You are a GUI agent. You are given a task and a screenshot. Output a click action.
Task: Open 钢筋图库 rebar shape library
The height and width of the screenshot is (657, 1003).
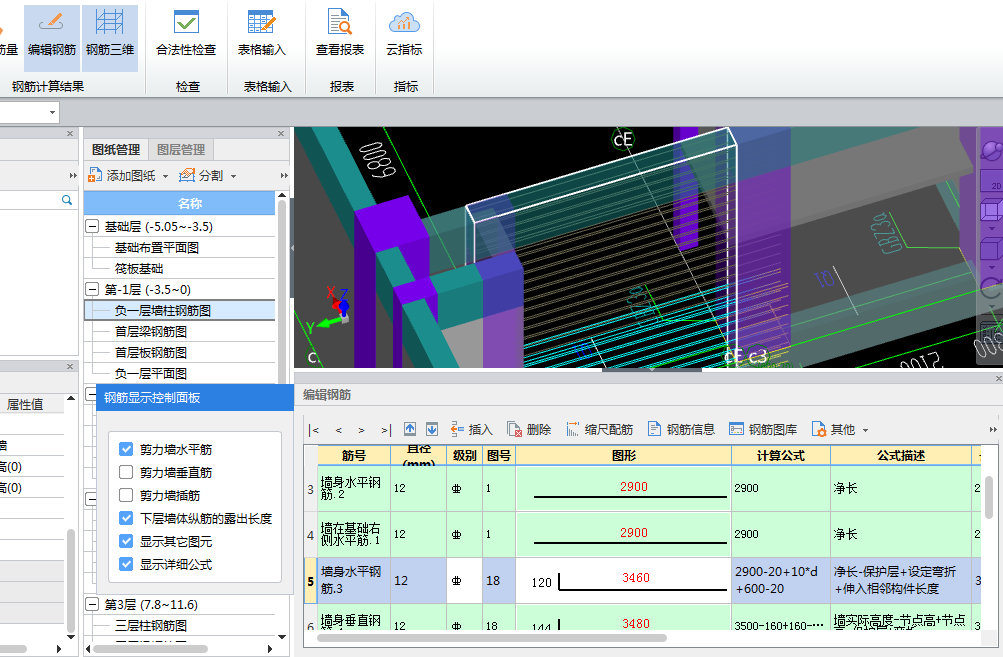(763, 429)
